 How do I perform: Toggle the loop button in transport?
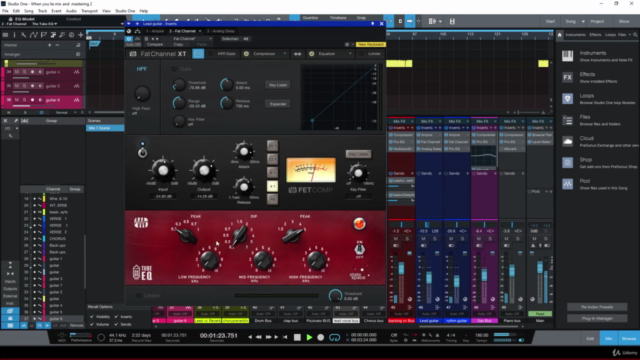point(334,337)
